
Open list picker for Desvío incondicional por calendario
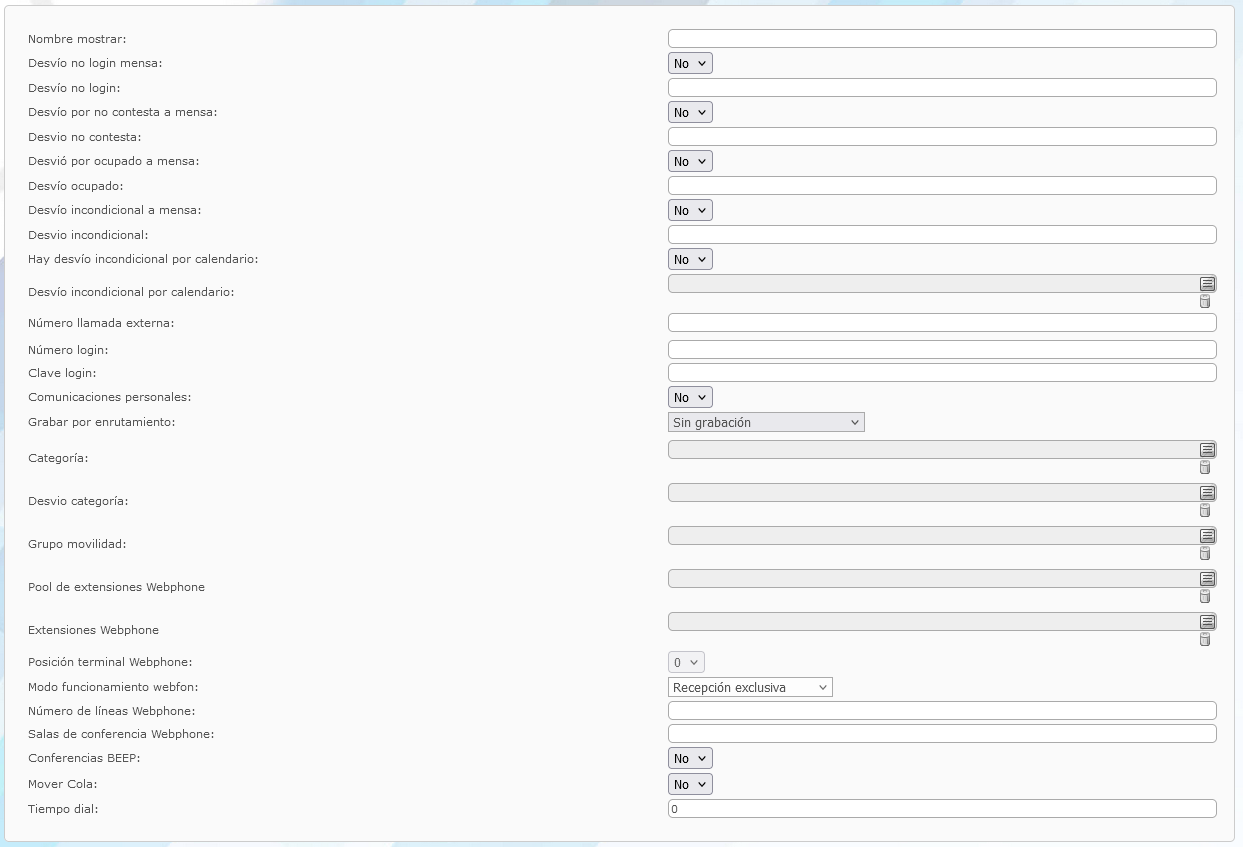click(1207, 284)
